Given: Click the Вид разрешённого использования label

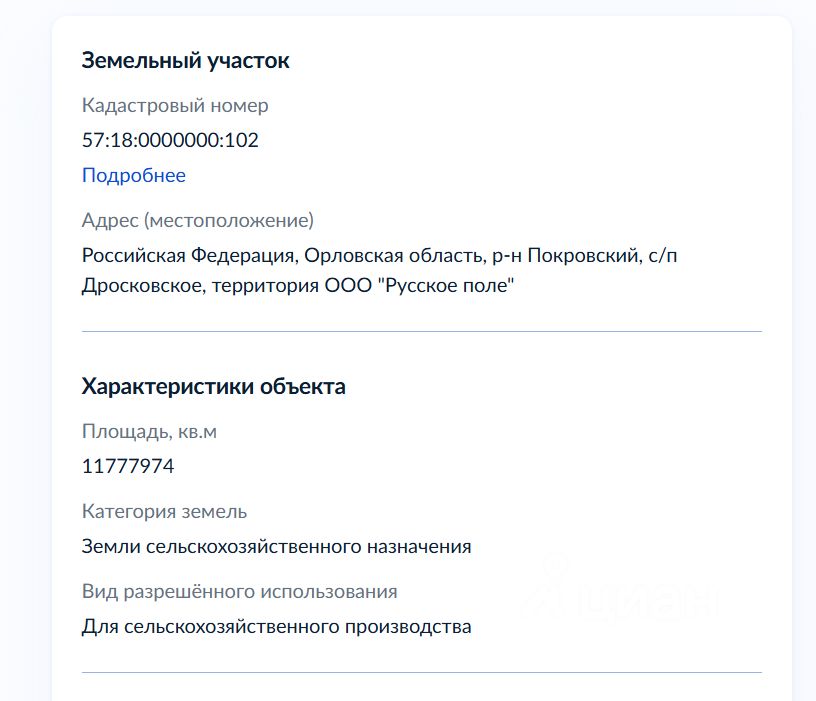Looking at the screenshot, I should (x=239, y=592).
